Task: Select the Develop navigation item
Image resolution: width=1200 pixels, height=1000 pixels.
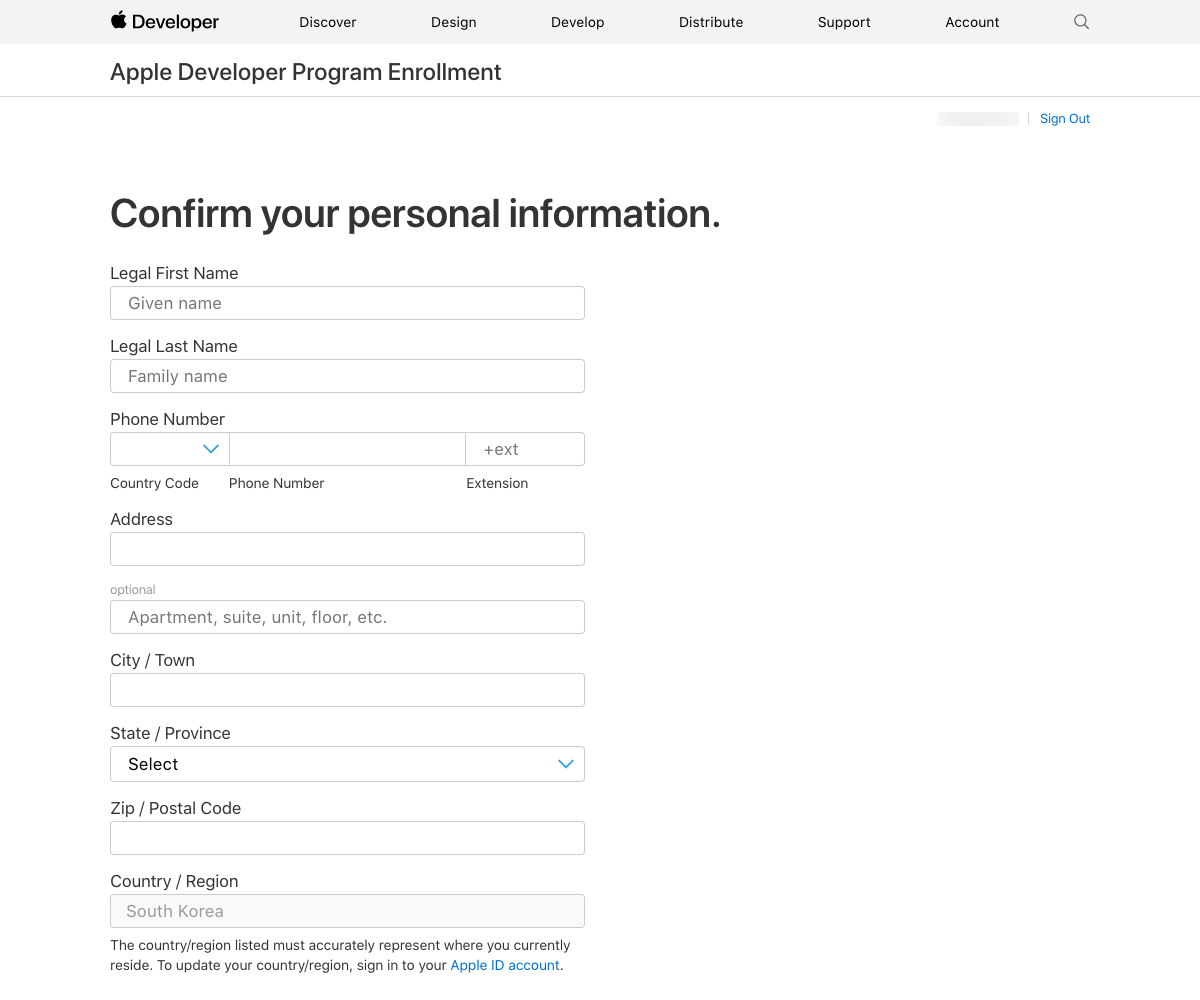Action: point(577,22)
